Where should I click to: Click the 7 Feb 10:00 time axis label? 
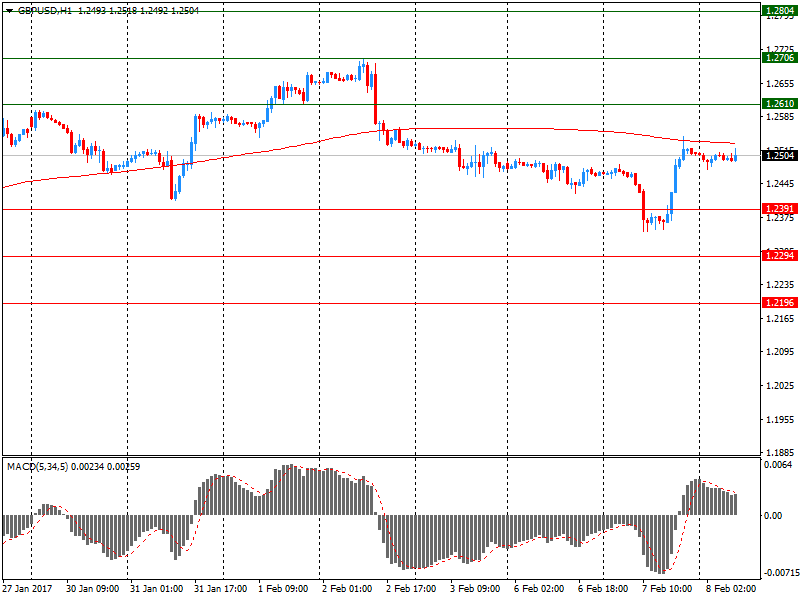(x=667, y=589)
